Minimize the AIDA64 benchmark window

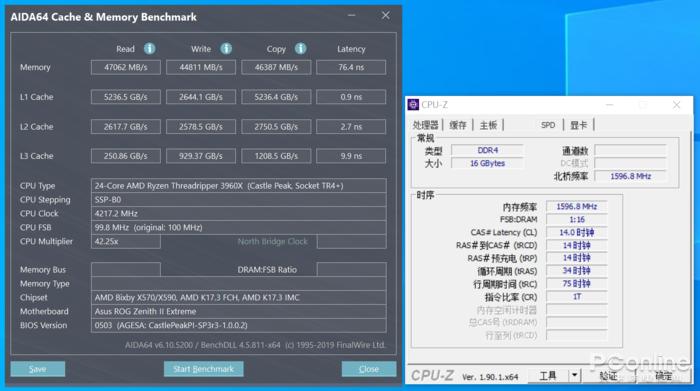tap(352, 16)
